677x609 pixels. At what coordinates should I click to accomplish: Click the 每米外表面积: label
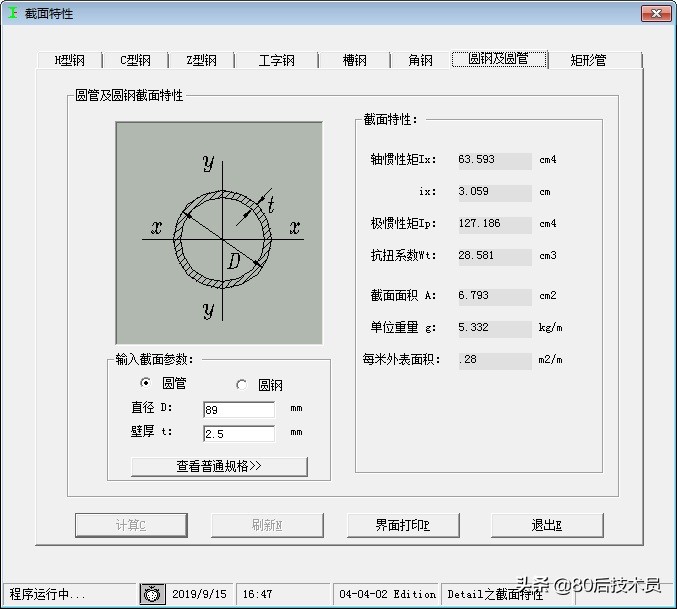click(402, 360)
